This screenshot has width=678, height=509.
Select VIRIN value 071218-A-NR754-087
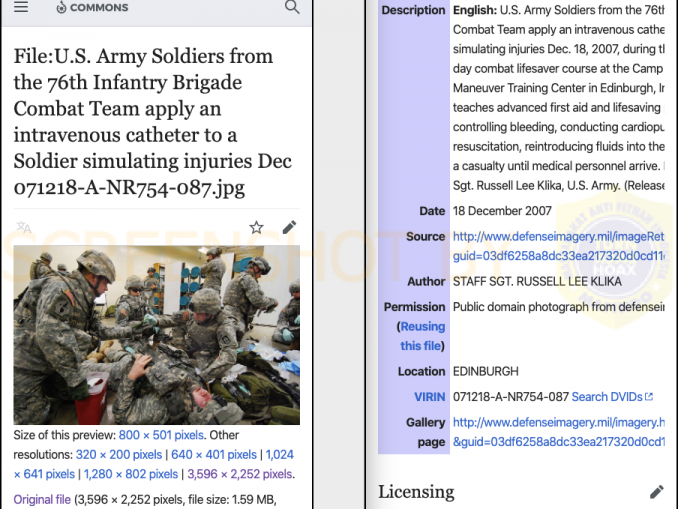(x=511, y=397)
